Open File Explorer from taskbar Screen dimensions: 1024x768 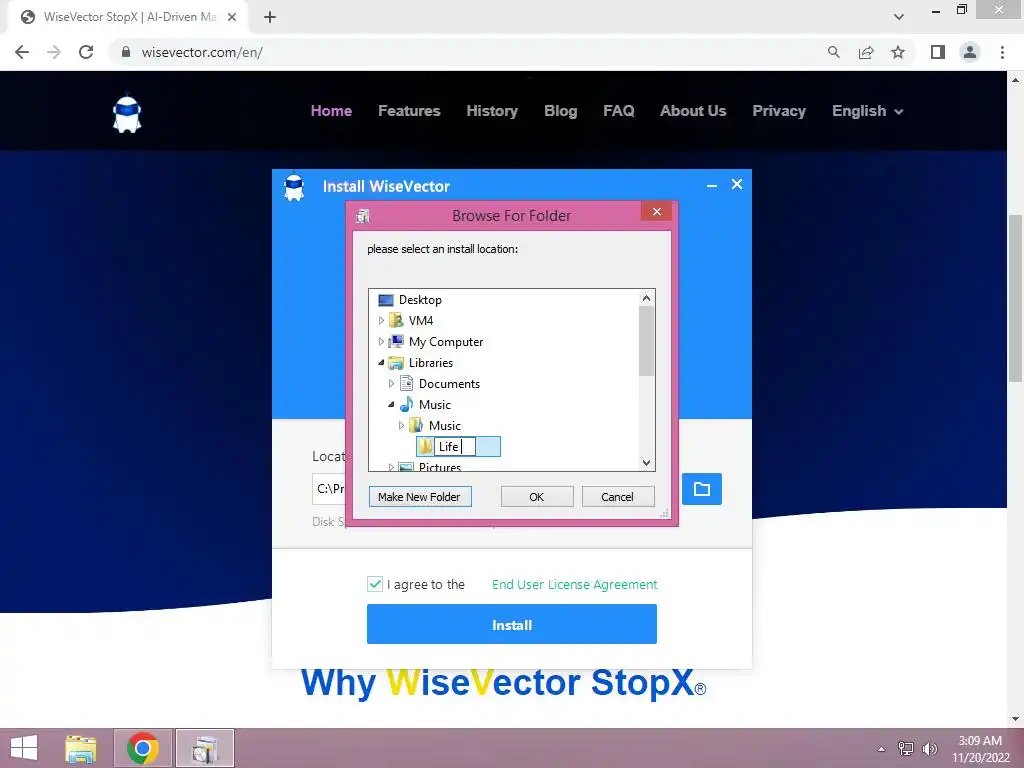tap(81, 748)
